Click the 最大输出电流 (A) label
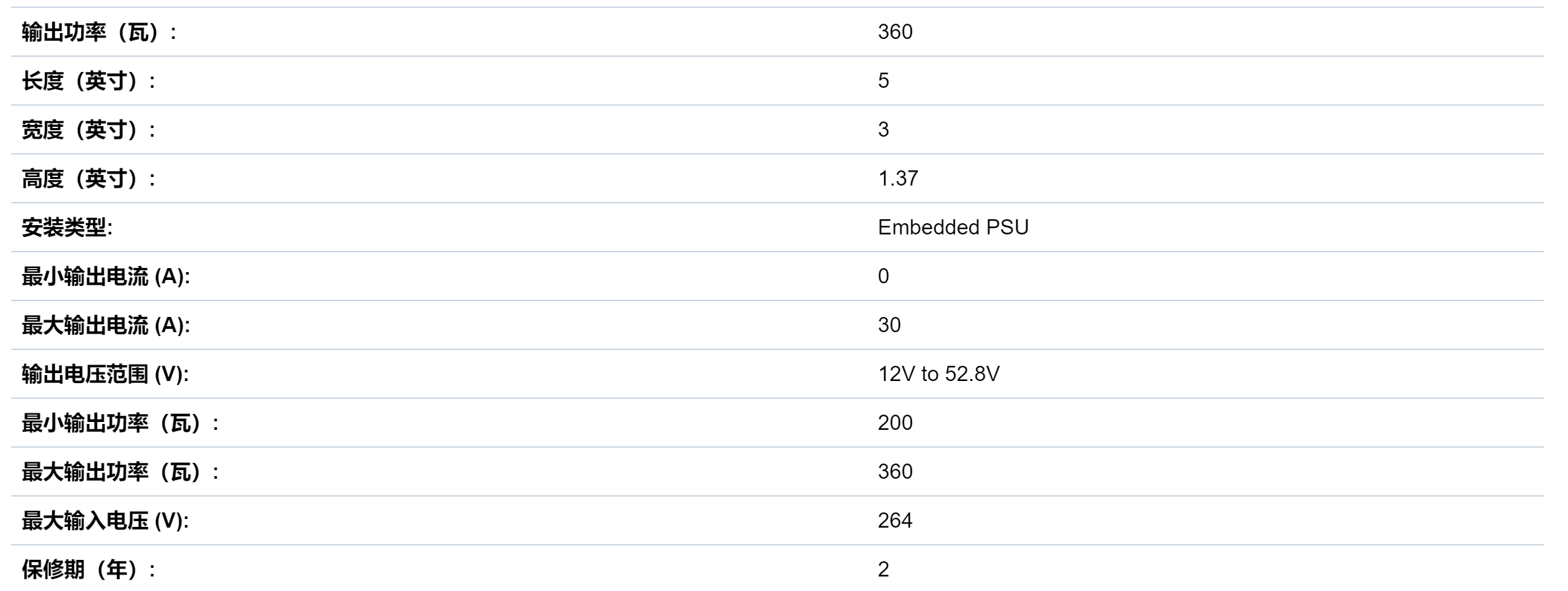Screen dimensions: 1568x591 (106, 326)
